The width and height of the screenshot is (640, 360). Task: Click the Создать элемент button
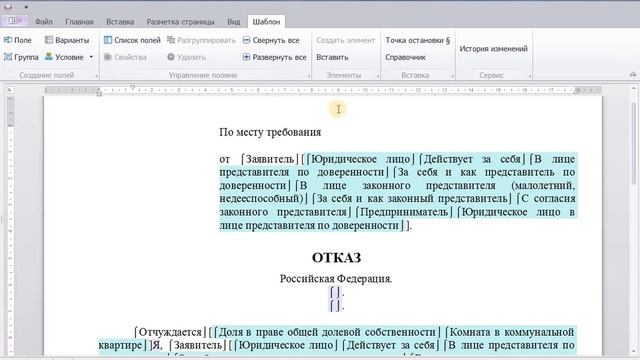345,40
